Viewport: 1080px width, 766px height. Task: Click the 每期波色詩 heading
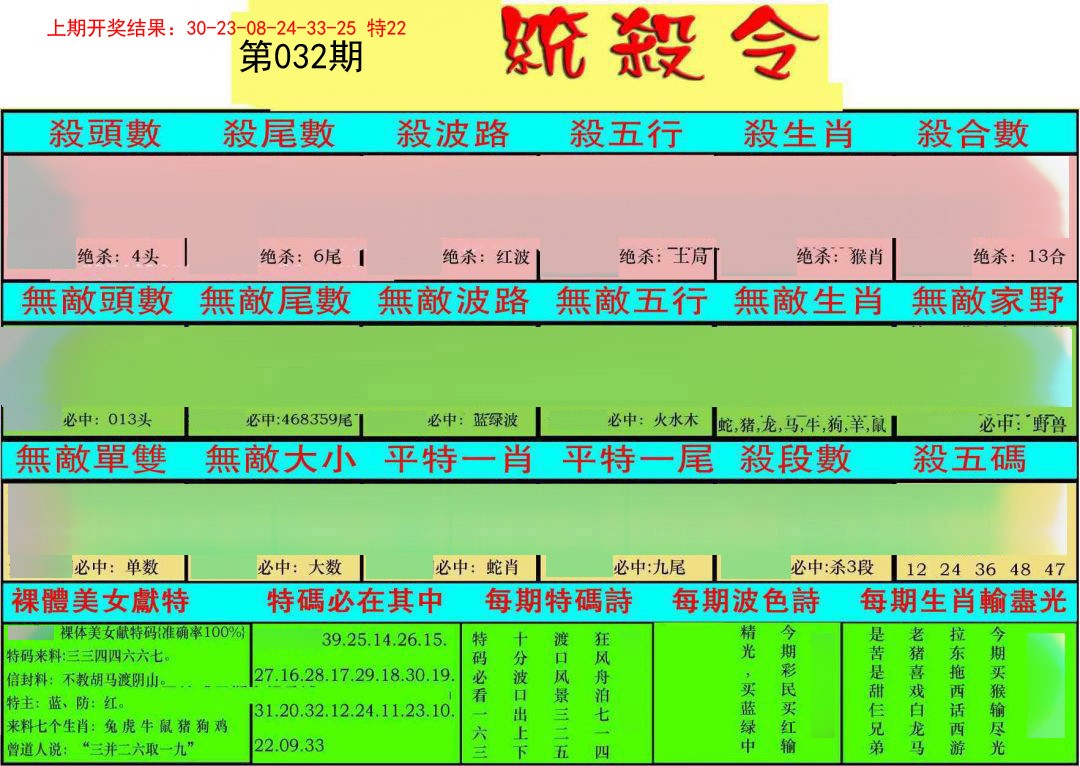click(746, 601)
